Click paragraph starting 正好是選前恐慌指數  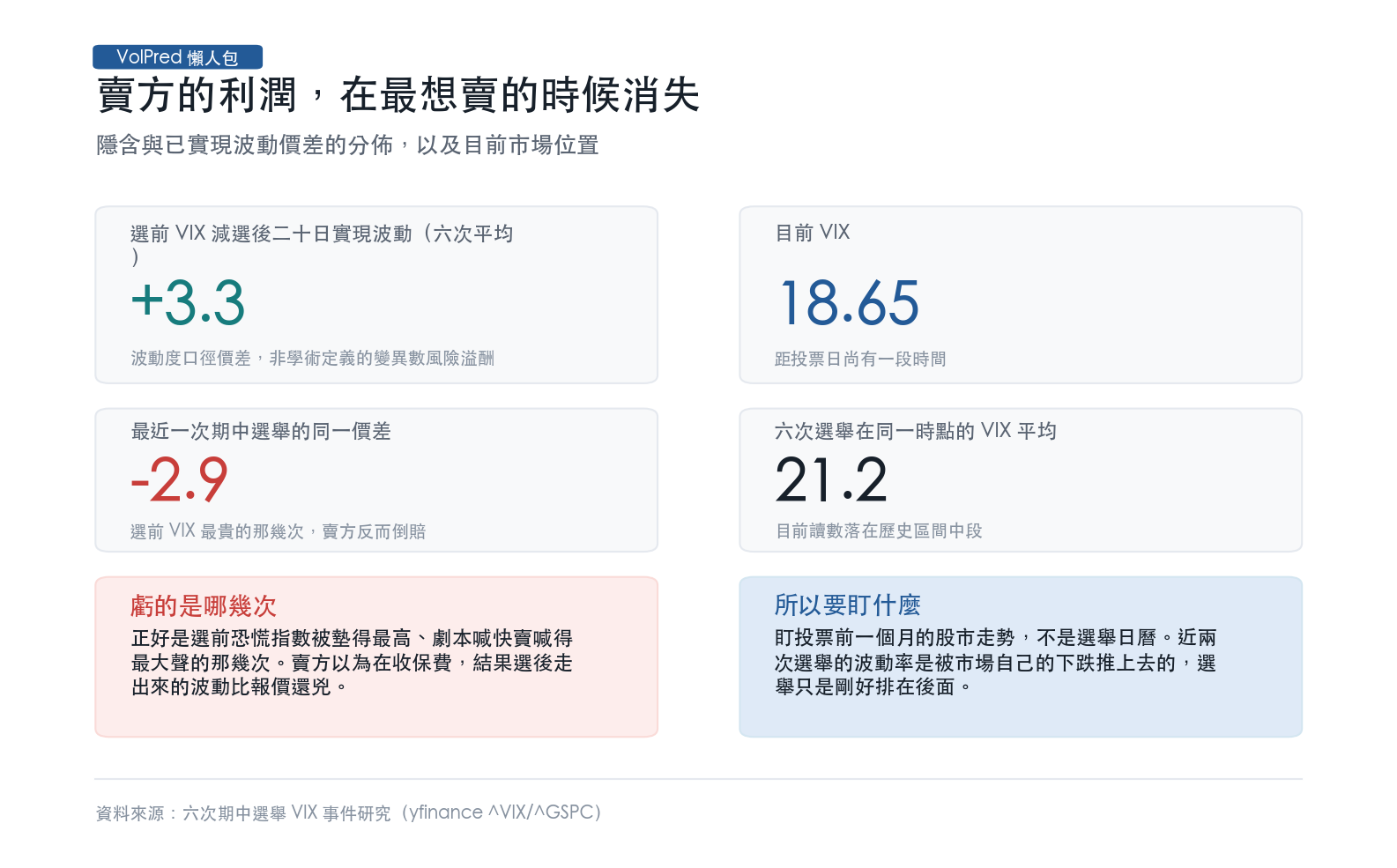pos(352,662)
